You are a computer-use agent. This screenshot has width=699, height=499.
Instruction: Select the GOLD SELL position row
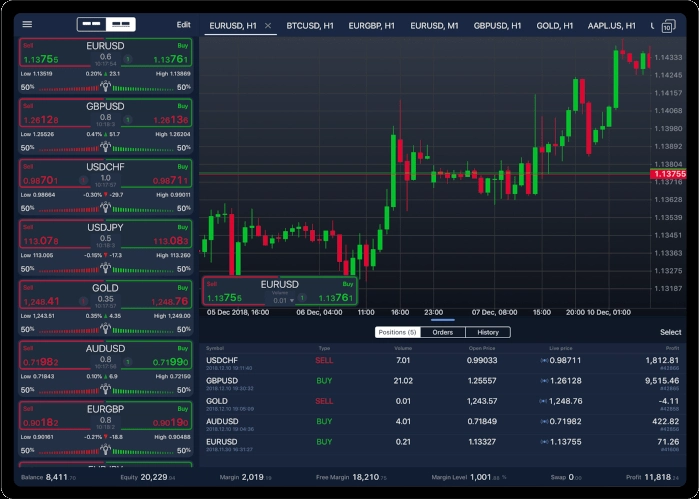pyautogui.click(x=443, y=404)
